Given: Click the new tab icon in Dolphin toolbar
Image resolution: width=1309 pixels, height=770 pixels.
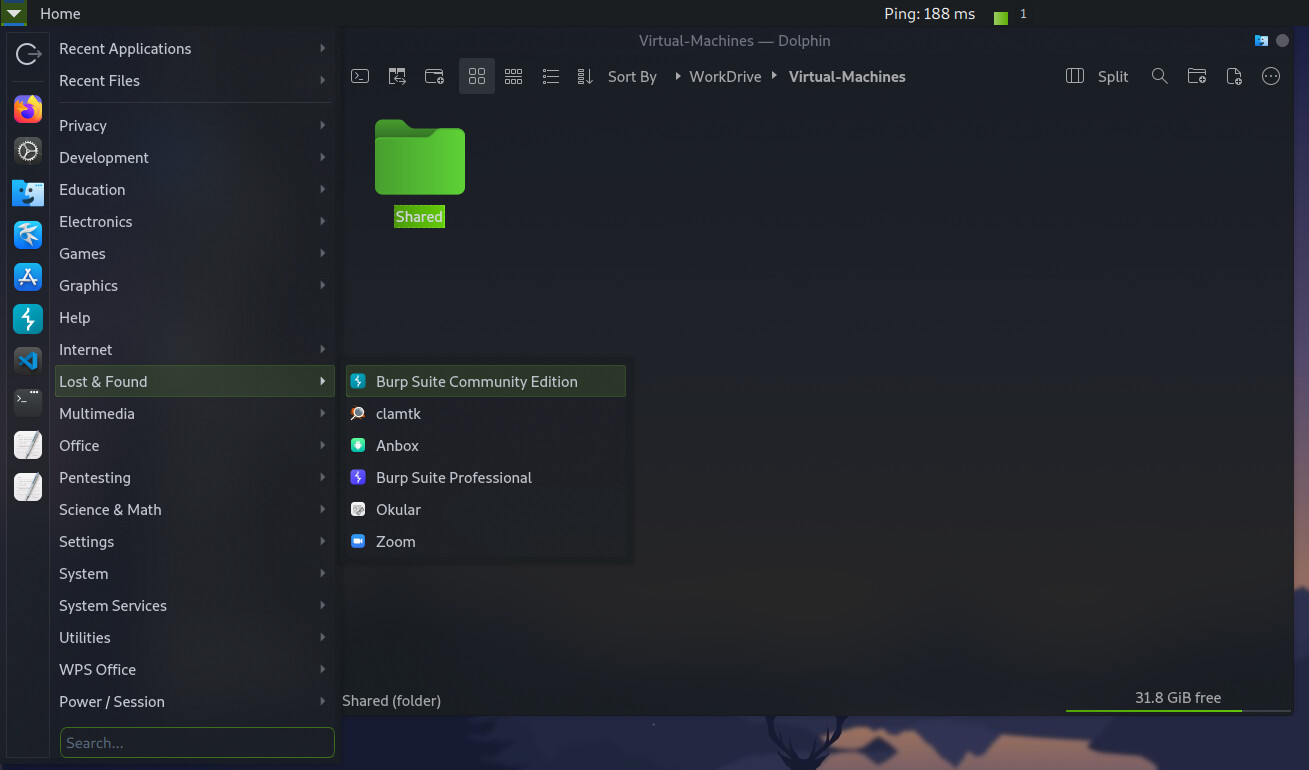Looking at the screenshot, I should [434, 76].
